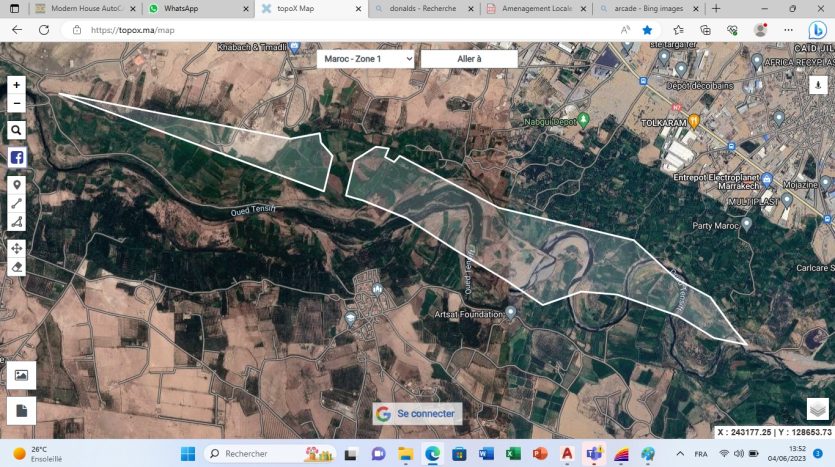Viewport: 835px width, 467px height.
Task: Select the place marker tool
Action: coord(17,185)
